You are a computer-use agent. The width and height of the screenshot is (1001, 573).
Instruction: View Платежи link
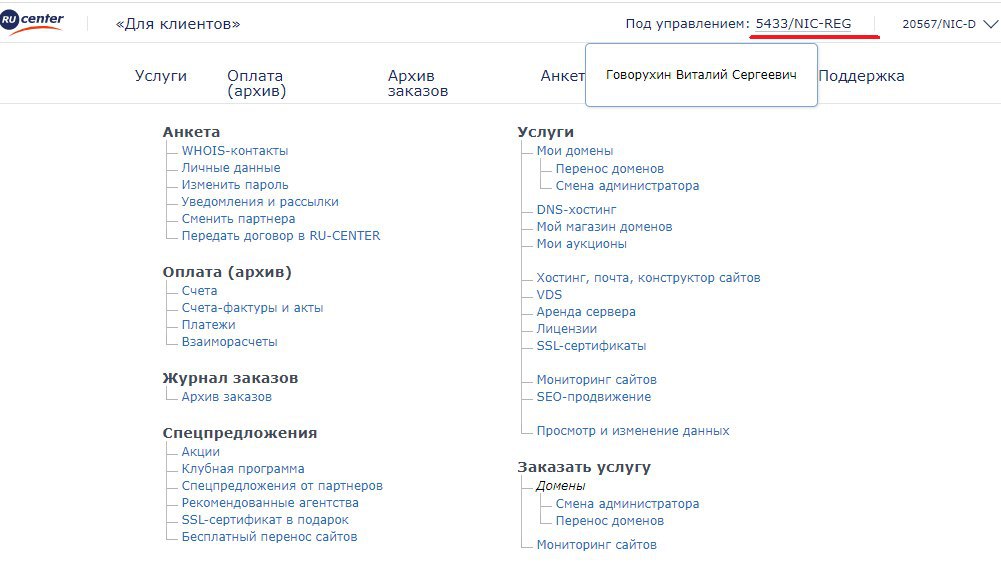[208, 325]
